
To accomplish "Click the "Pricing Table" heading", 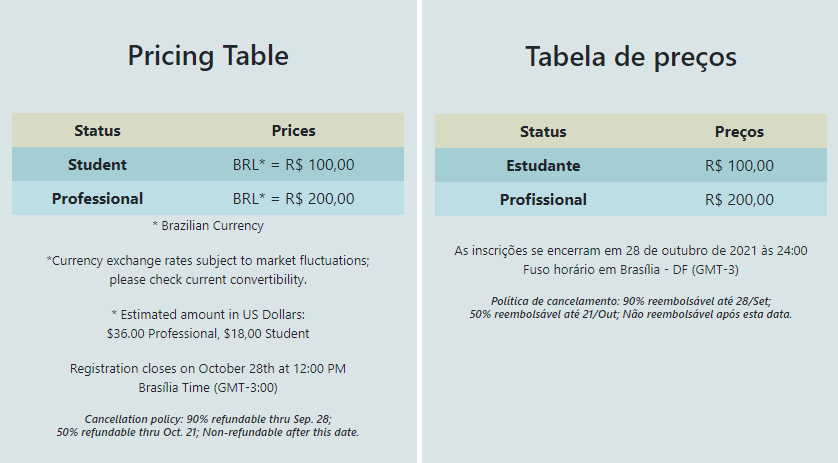I will [208, 57].
